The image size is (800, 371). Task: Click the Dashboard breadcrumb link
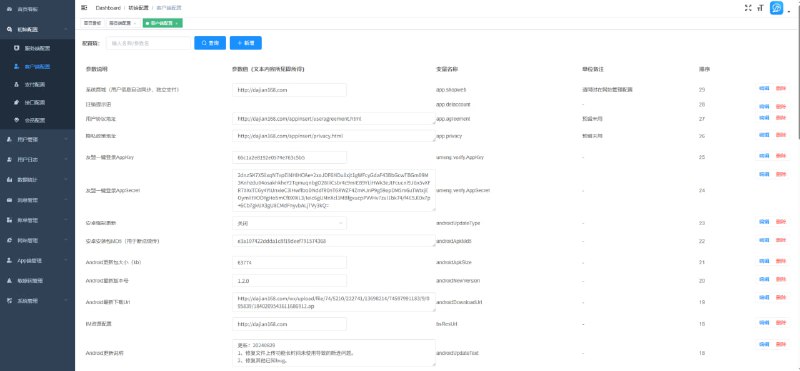click(x=108, y=8)
